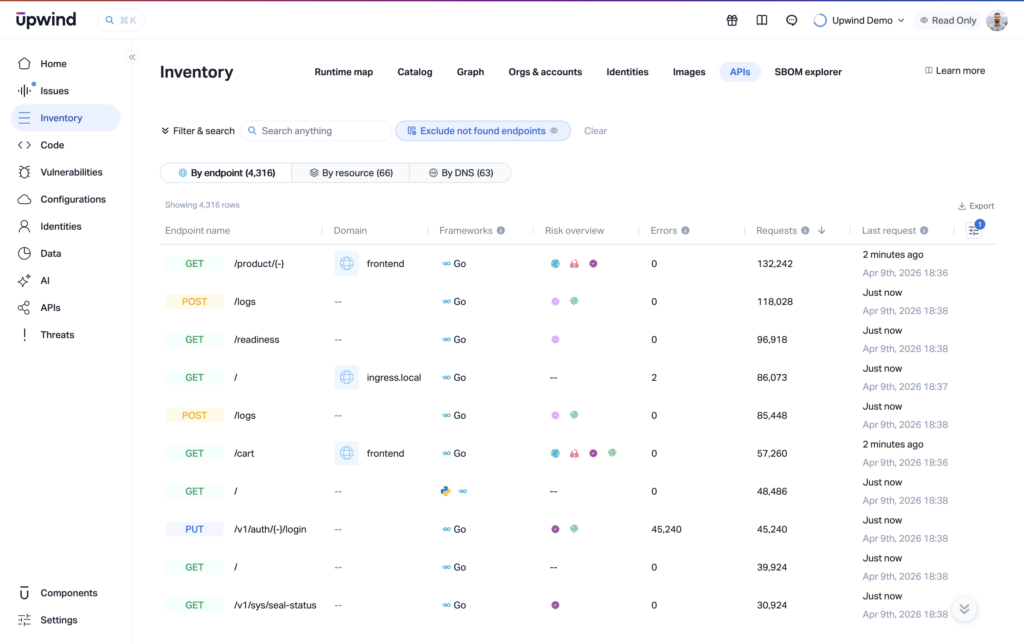Switch to the SBOM explorer tab
Viewport: 1024px width, 643px height.
point(807,72)
